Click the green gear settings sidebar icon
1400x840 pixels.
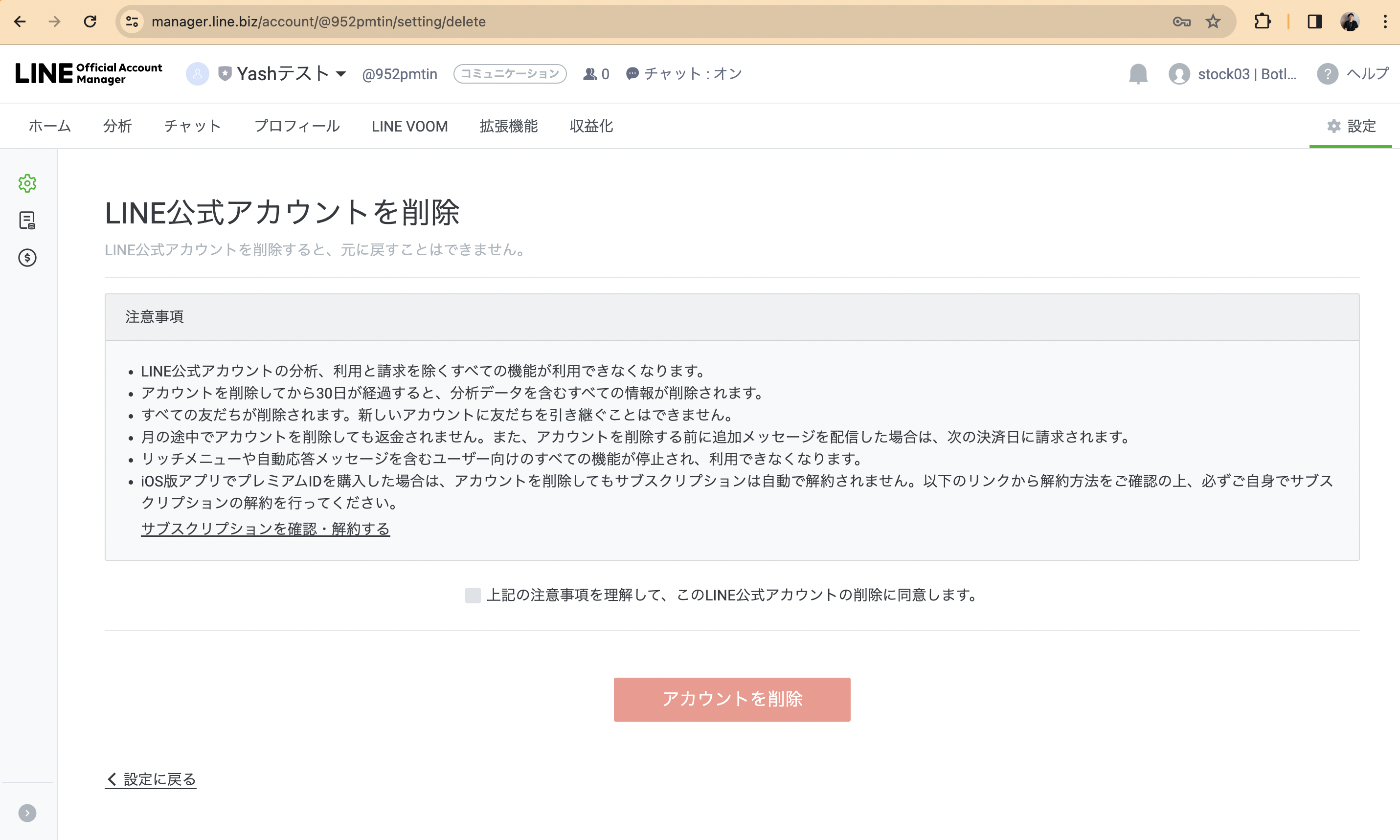point(27,183)
